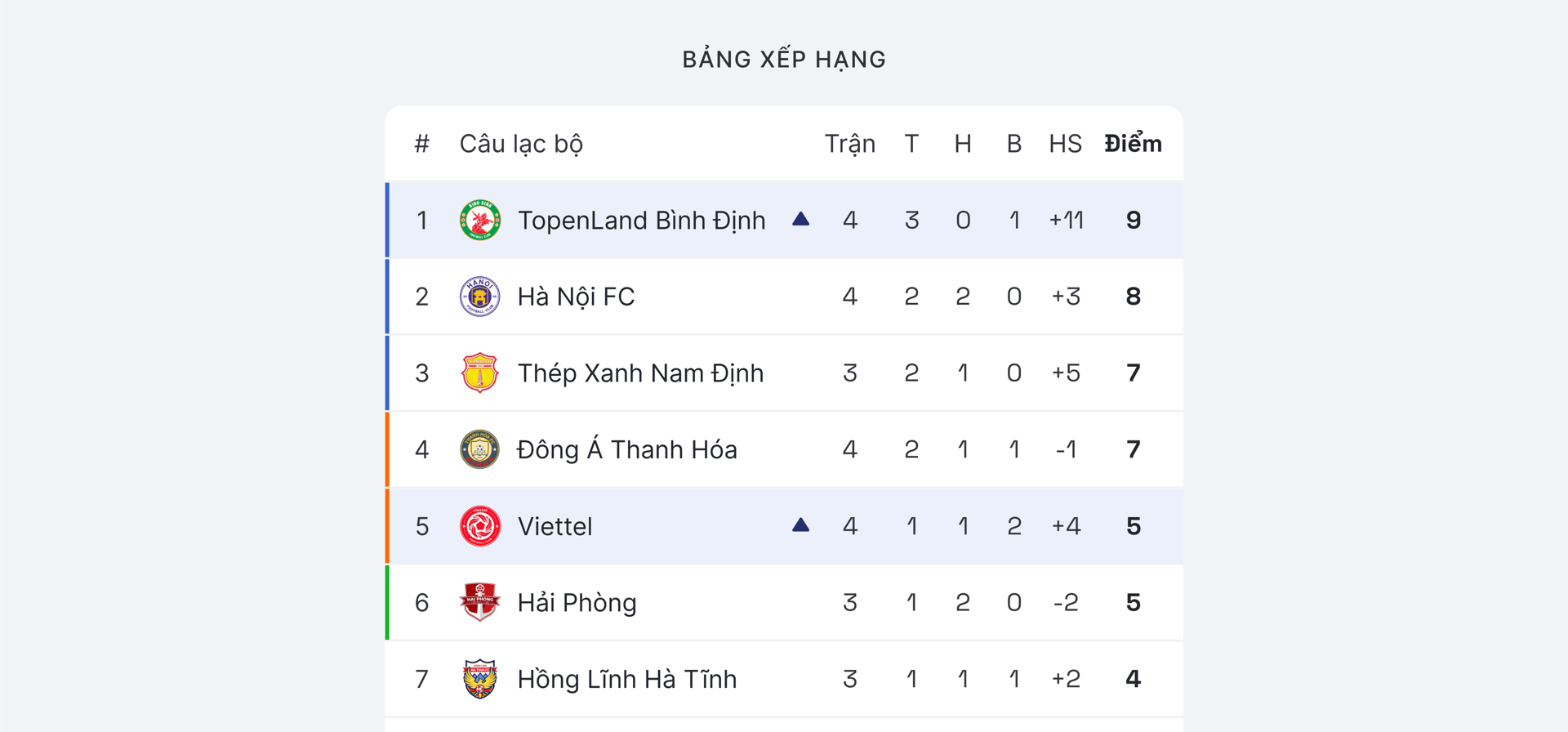
Task: Click the Hải Phòng club crest
Action: [479, 602]
